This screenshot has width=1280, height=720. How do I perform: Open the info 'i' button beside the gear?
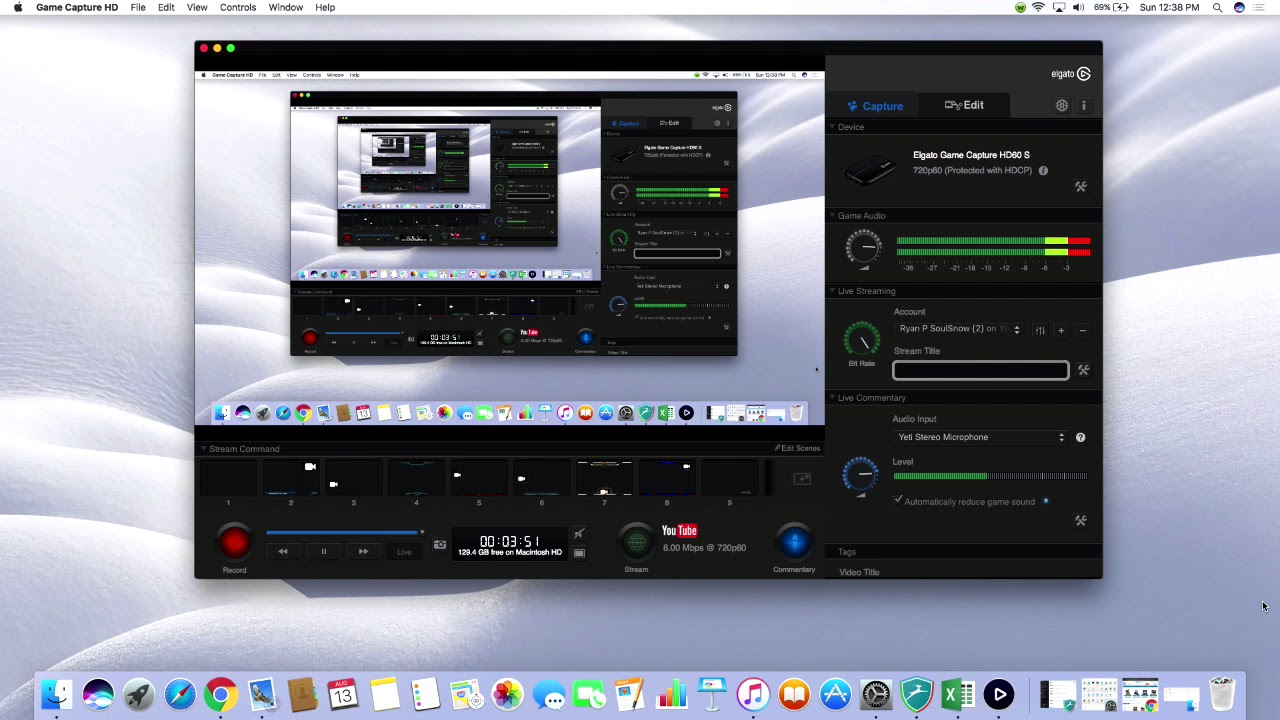pos(1083,105)
